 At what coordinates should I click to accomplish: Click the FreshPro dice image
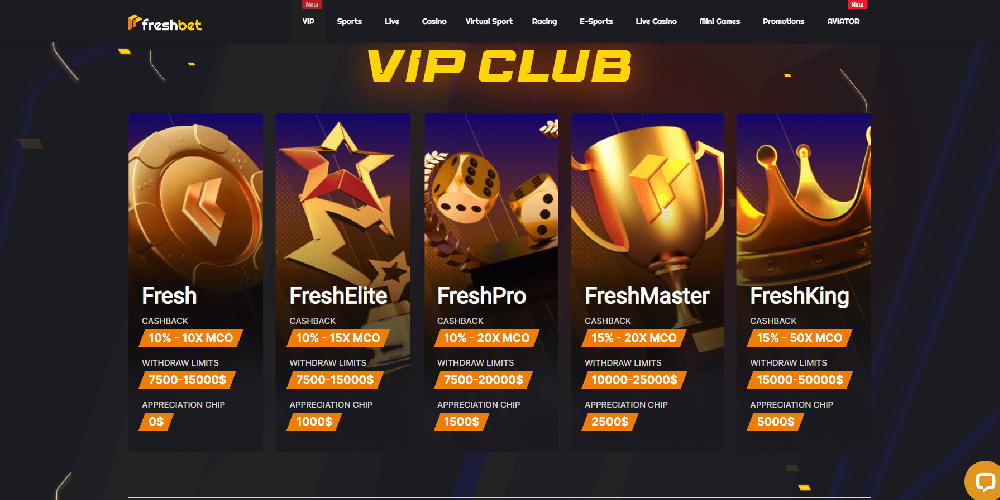(491, 191)
